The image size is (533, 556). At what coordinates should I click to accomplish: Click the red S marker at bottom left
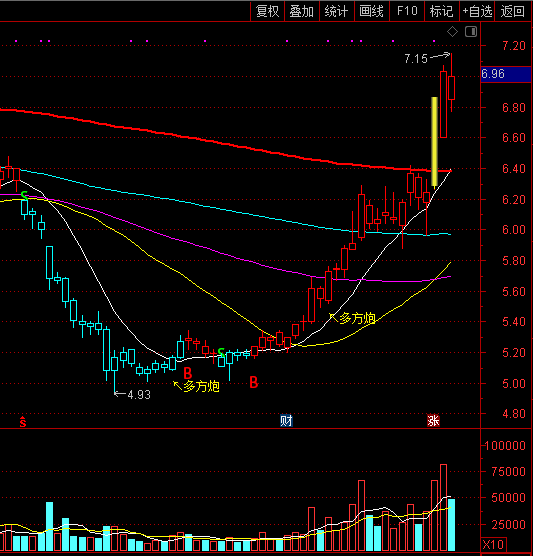(23, 422)
